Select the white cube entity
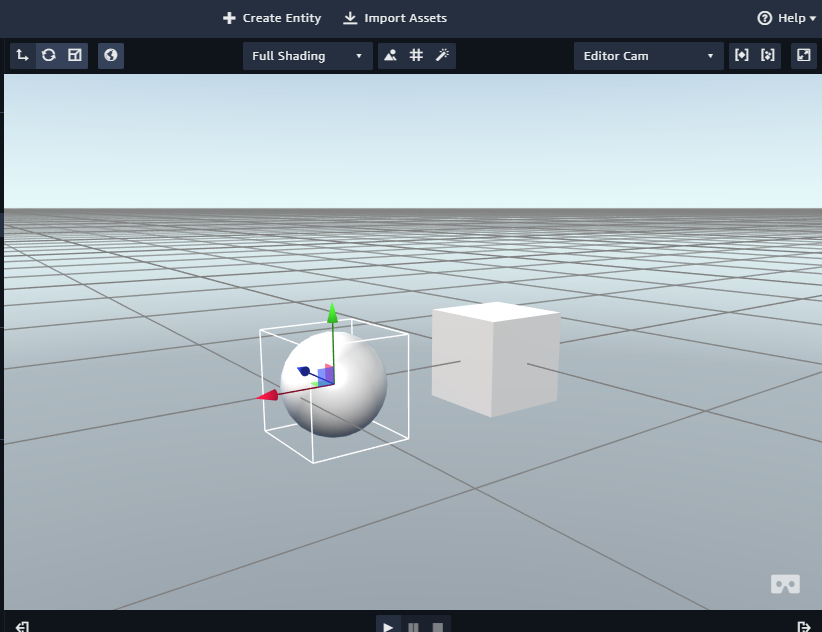Screen dimensions: 822x632 [x=495, y=359]
